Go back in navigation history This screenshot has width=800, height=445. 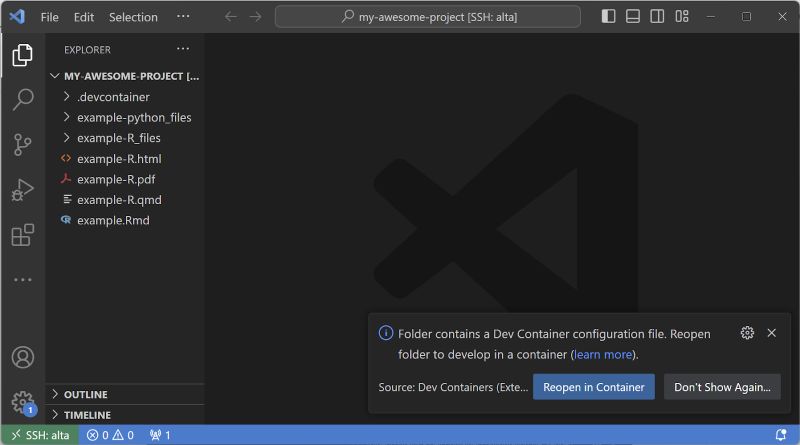point(231,17)
